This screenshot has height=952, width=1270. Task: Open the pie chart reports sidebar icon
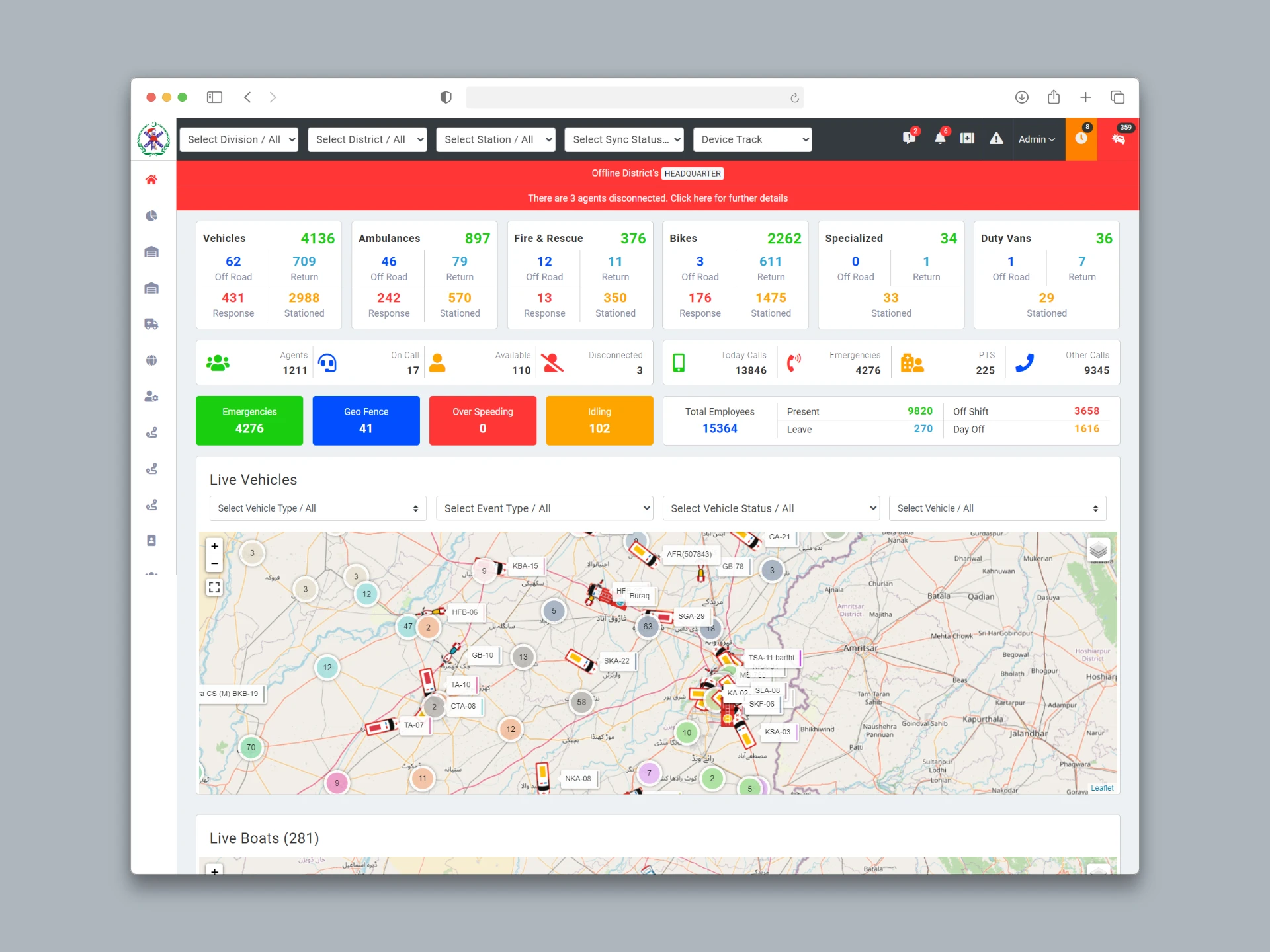point(151,216)
